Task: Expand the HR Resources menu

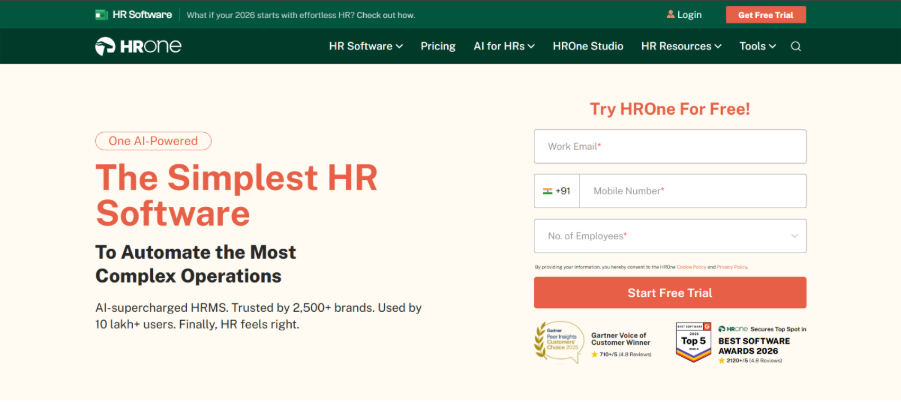Action: click(x=681, y=47)
